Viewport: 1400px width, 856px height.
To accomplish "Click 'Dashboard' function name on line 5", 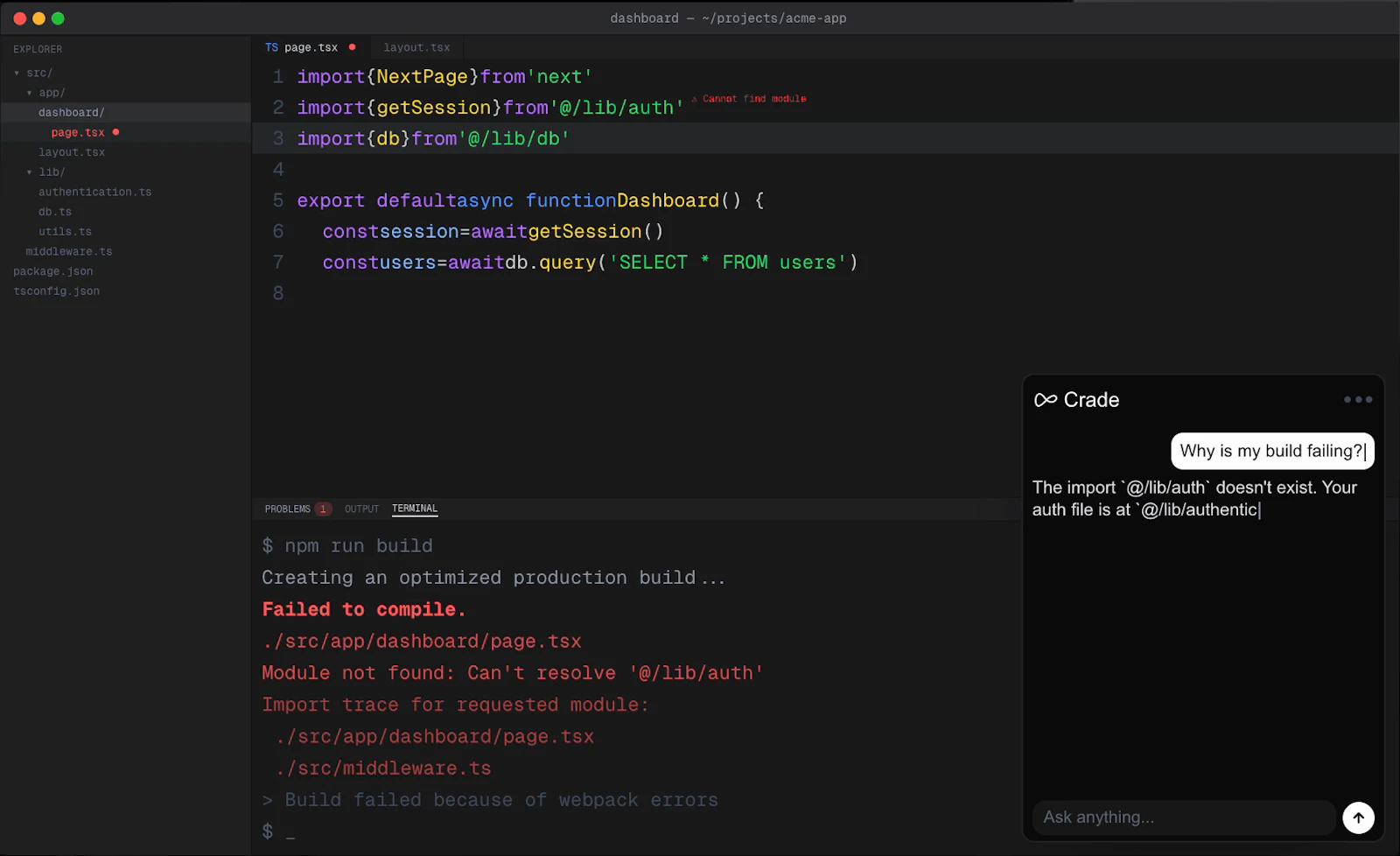I will click(668, 200).
